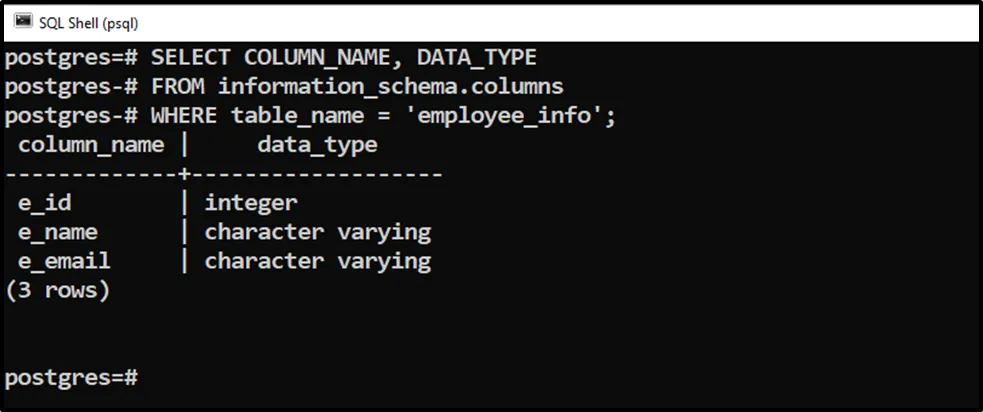
Task: Click the "SQL Shell (psql)" window title
Action: pyautogui.click(x=88, y=20)
